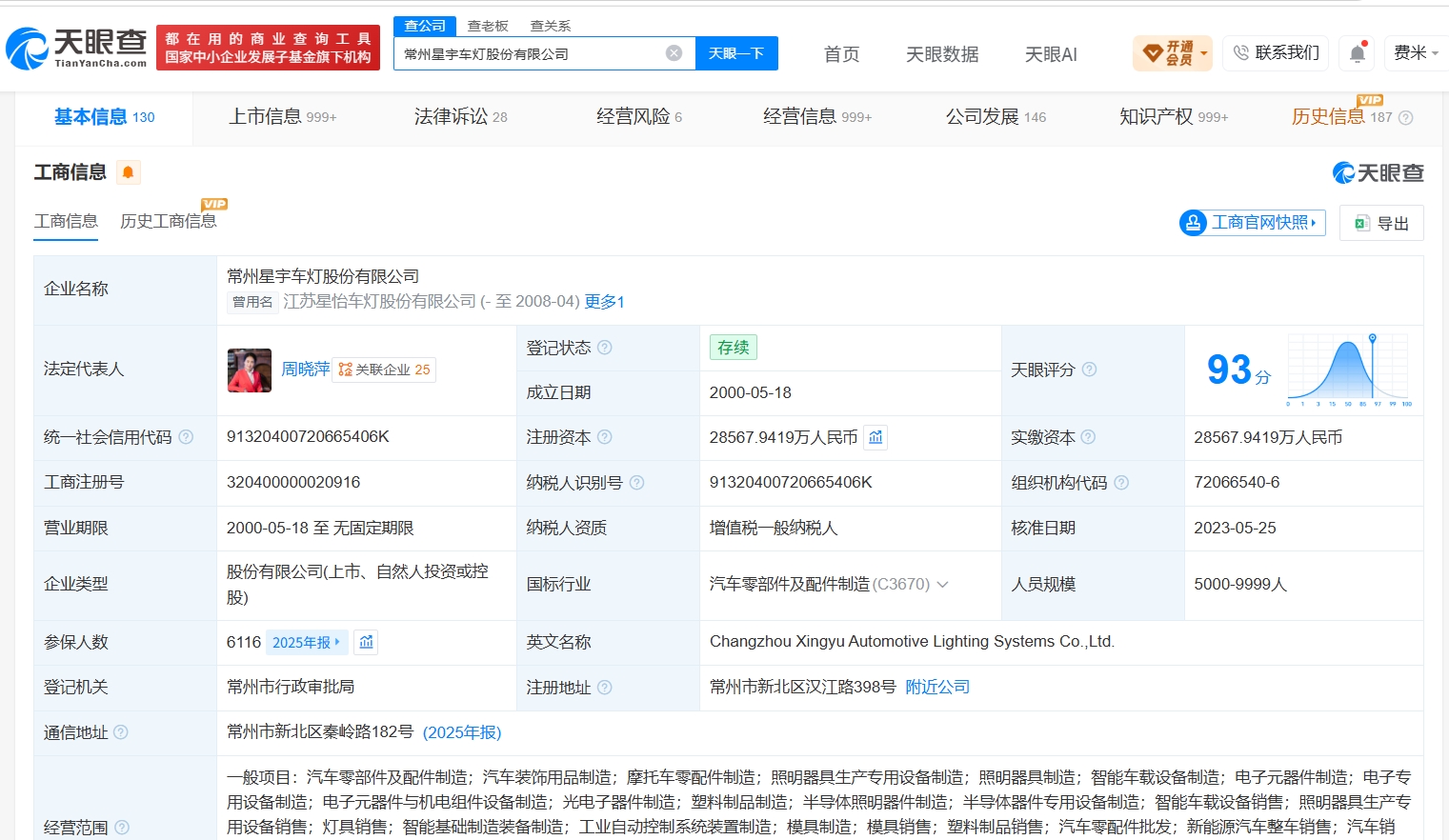Click 增值税一般纳税人 taxpayer qualification

[x=774, y=529]
